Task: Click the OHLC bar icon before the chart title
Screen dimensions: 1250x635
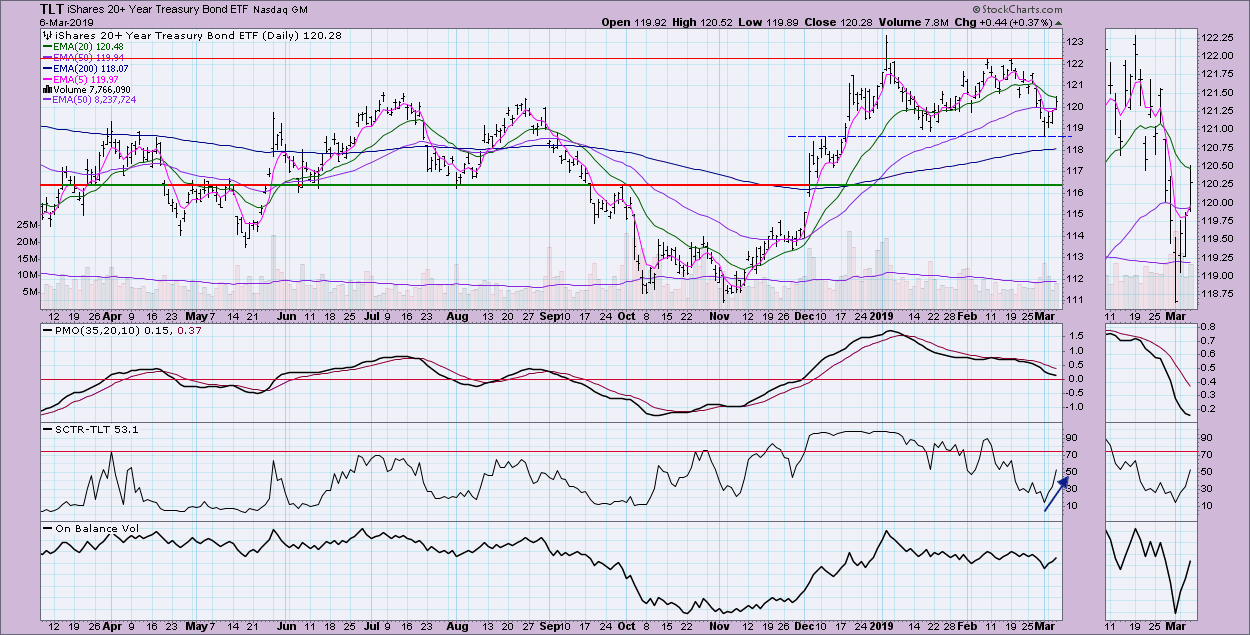Action: 47,34
